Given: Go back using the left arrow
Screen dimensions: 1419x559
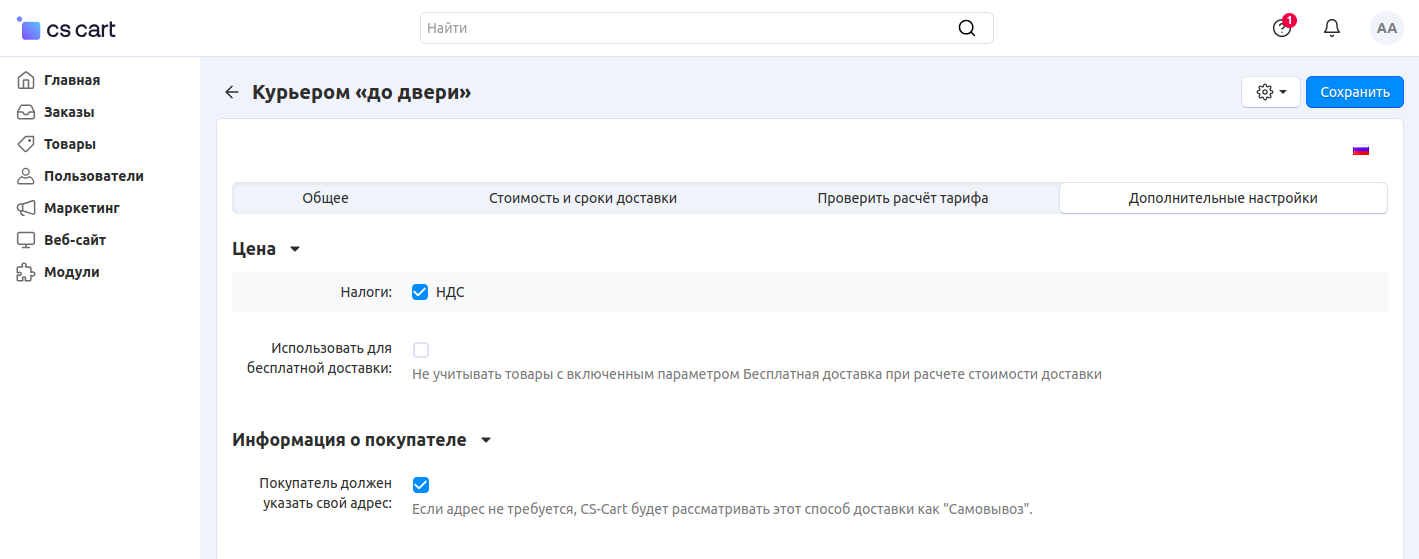Looking at the screenshot, I should pyautogui.click(x=232, y=92).
